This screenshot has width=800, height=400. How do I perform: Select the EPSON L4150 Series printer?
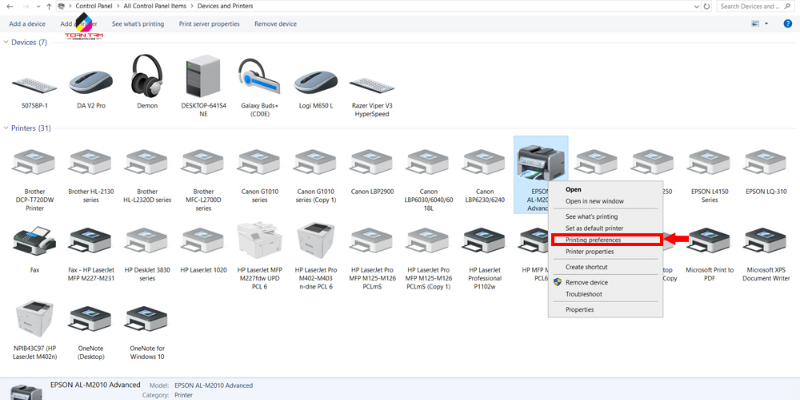pos(710,162)
